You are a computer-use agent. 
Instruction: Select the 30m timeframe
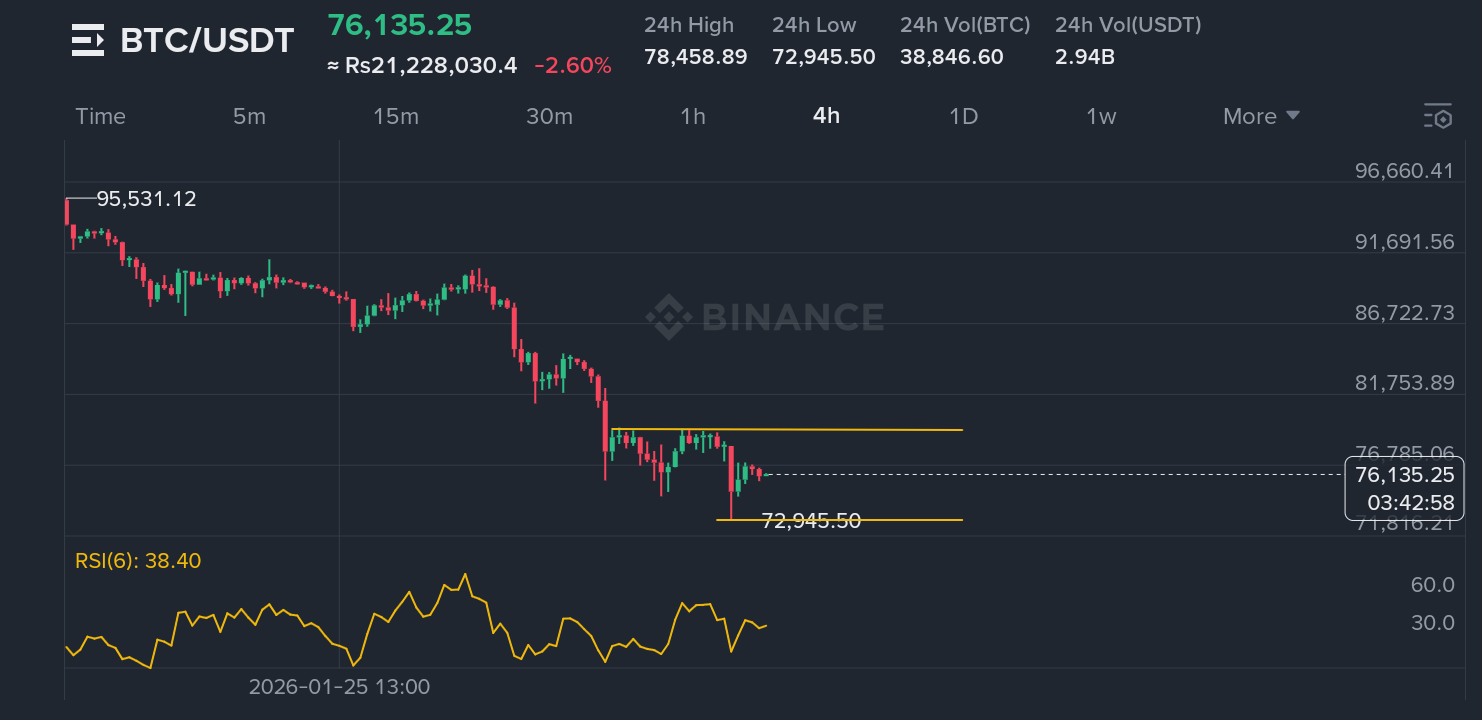(x=549, y=116)
